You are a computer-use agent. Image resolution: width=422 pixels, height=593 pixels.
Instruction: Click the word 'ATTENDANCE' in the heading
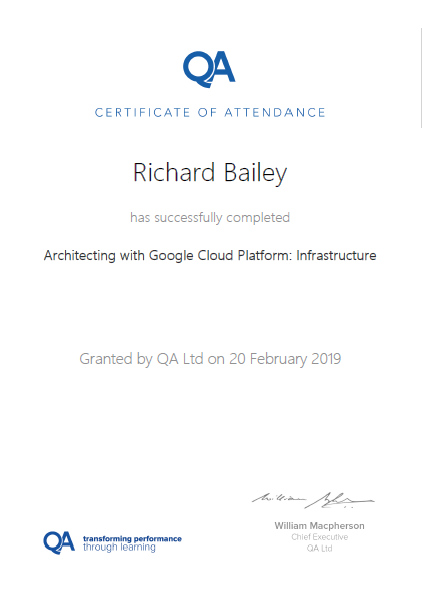tap(275, 113)
